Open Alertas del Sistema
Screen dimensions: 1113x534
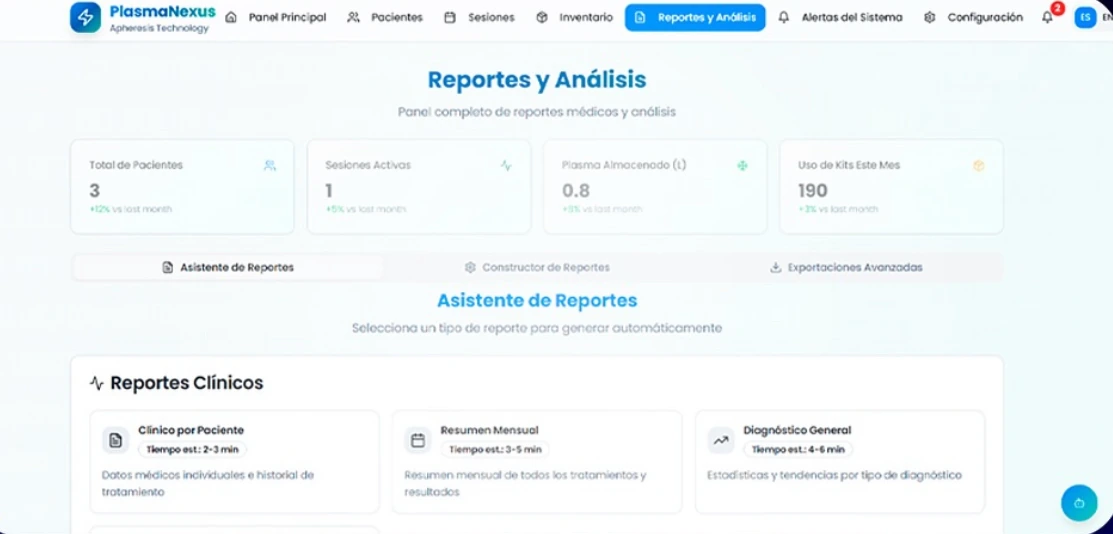(x=840, y=17)
